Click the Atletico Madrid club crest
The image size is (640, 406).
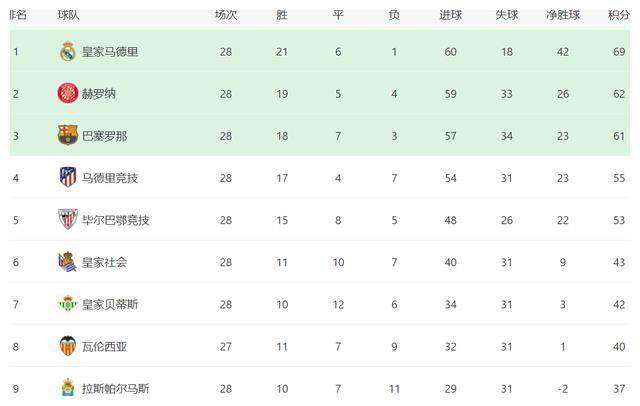point(67,177)
